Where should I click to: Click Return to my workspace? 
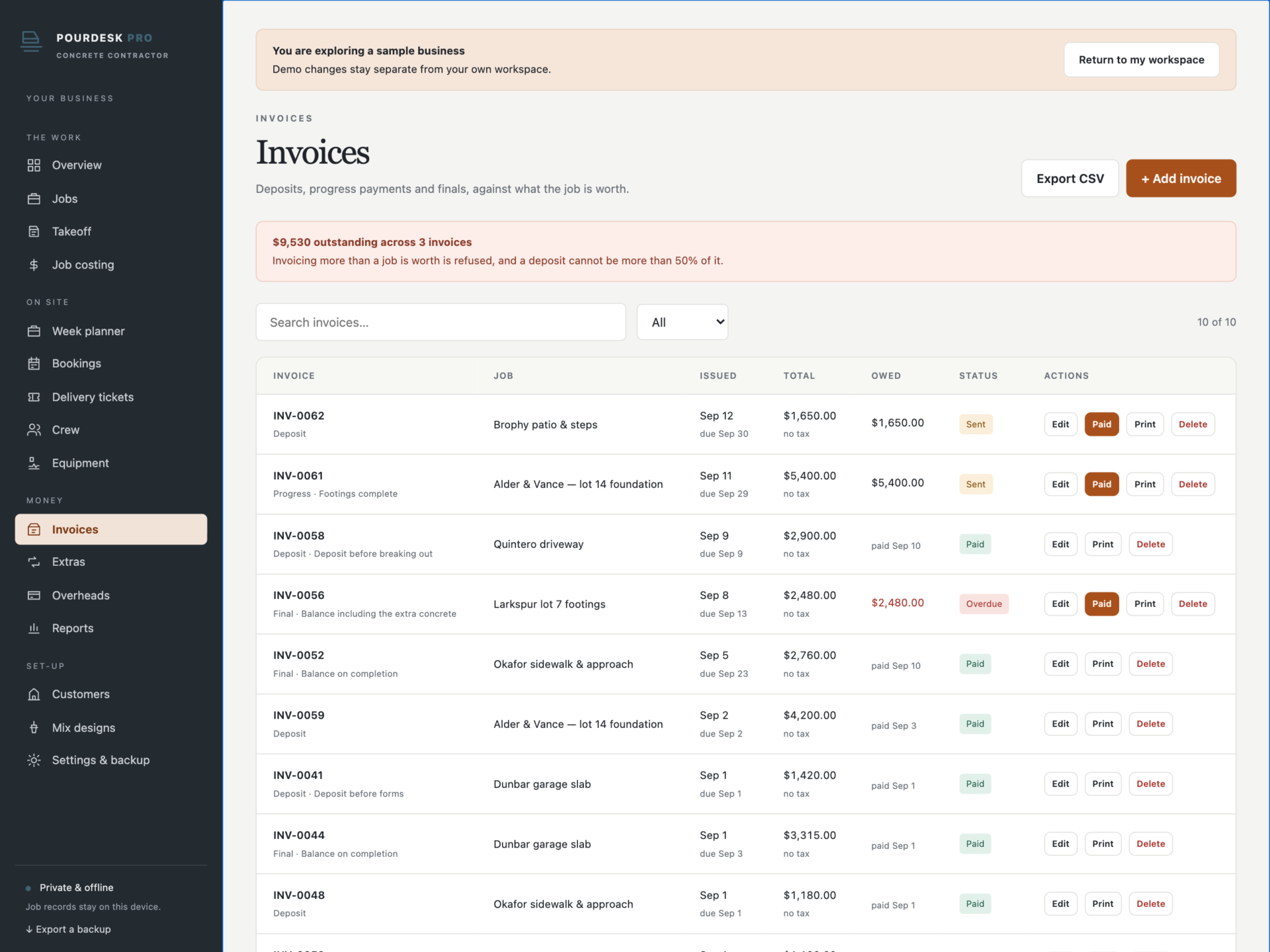tap(1141, 59)
